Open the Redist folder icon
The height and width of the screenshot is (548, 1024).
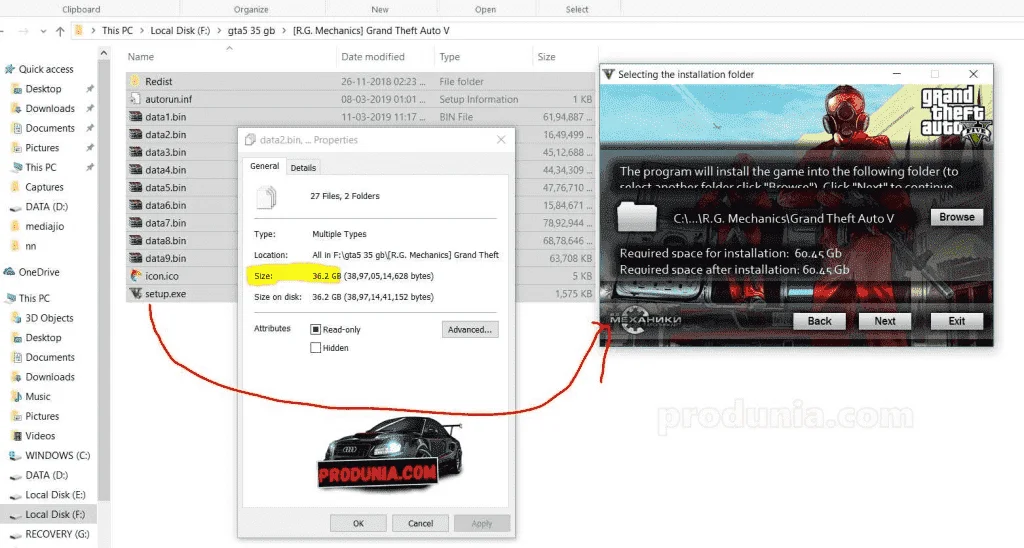pyautogui.click(x=135, y=81)
